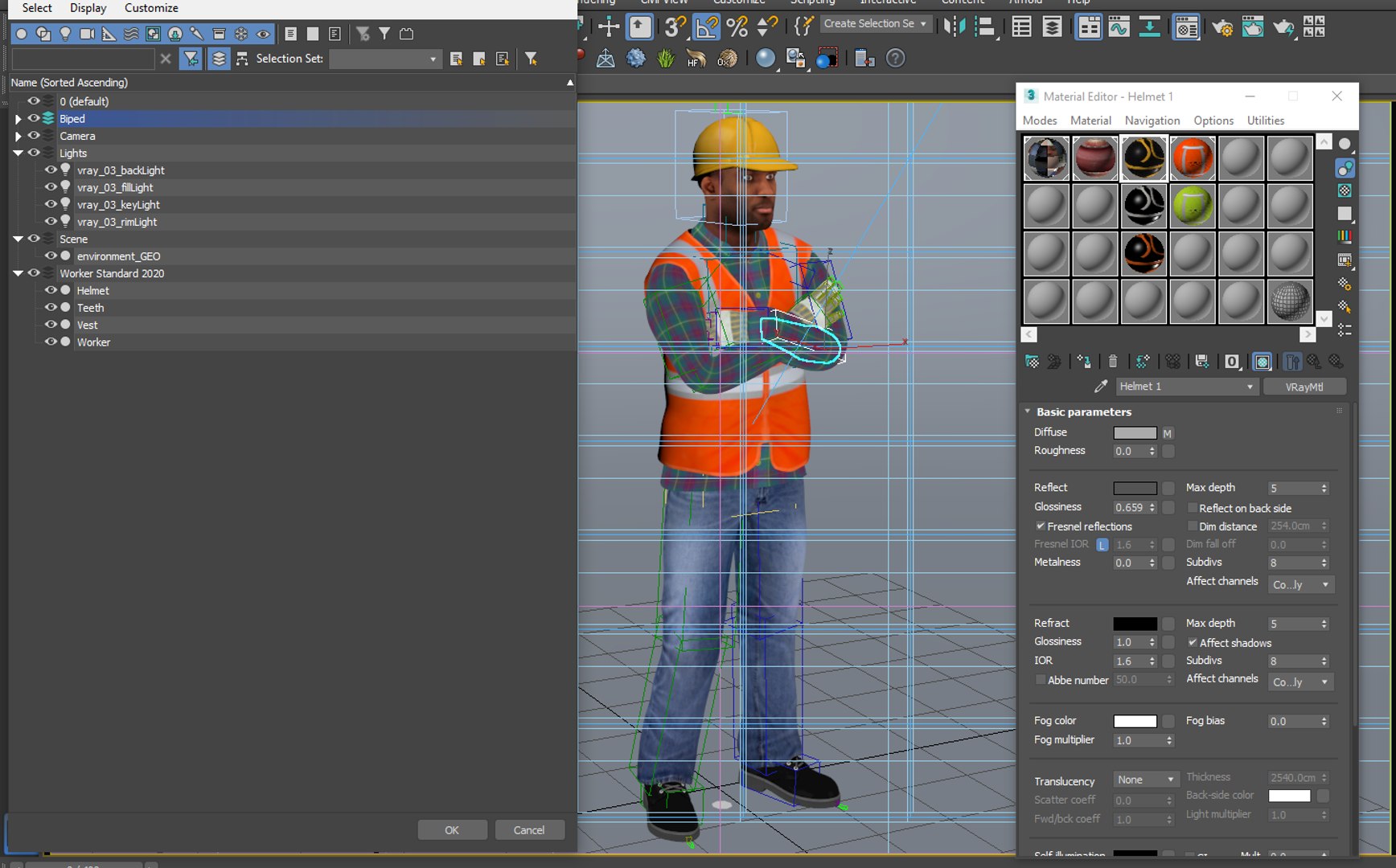This screenshot has height=868, width=1396.
Task: Click the display lights filter icon
Action: [65, 34]
